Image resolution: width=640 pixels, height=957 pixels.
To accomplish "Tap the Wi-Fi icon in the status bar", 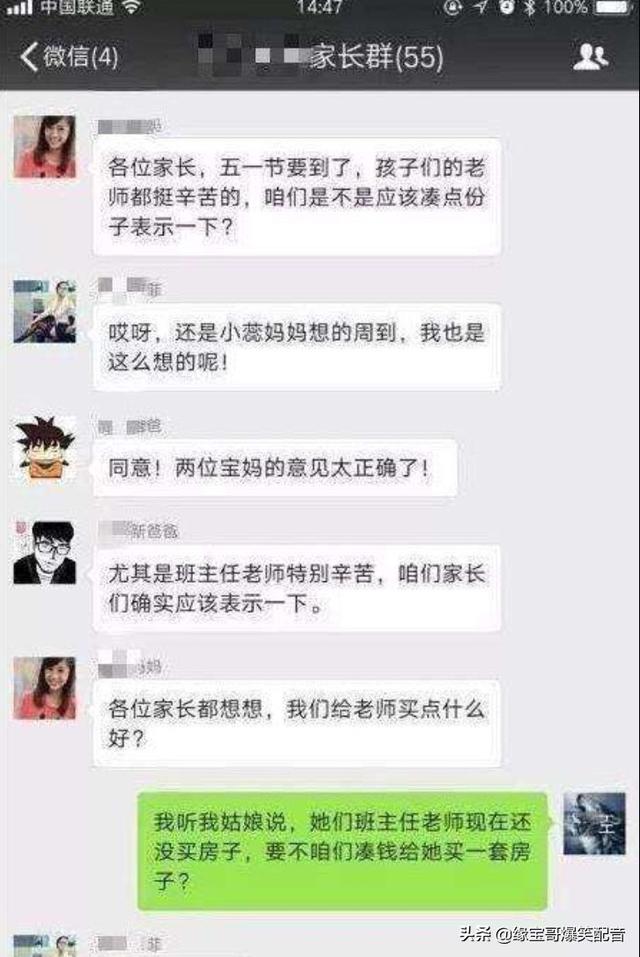I will tap(131, 7).
